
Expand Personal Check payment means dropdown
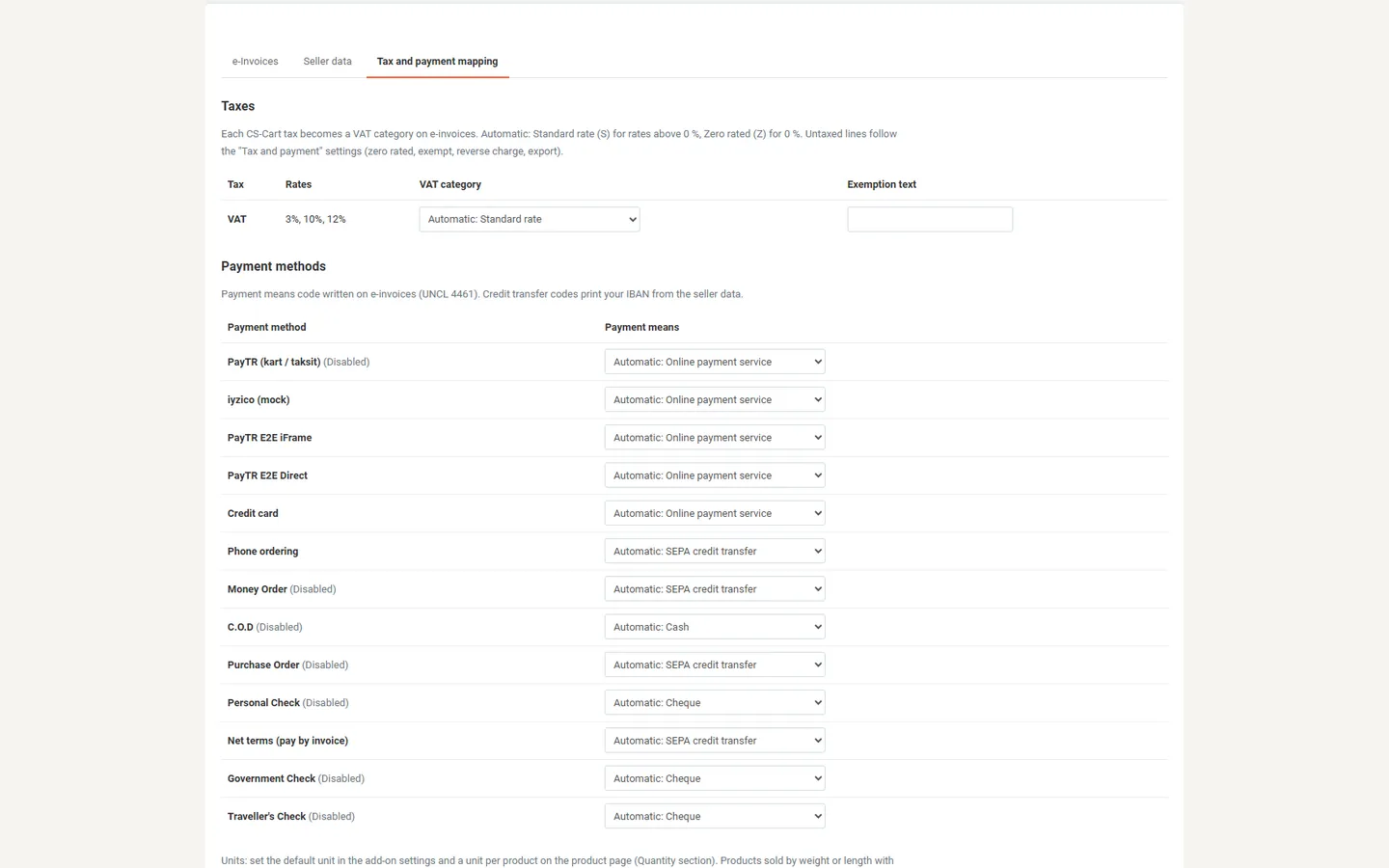pyautogui.click(x=715, y=703)
